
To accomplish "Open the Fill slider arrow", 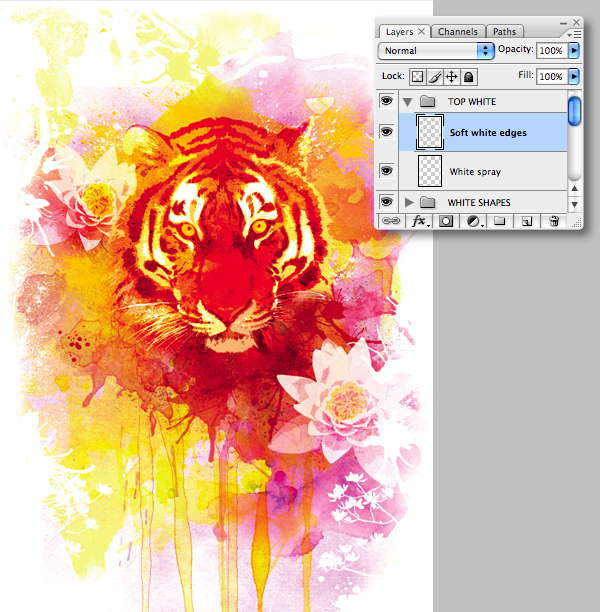I will coord(574,76).
